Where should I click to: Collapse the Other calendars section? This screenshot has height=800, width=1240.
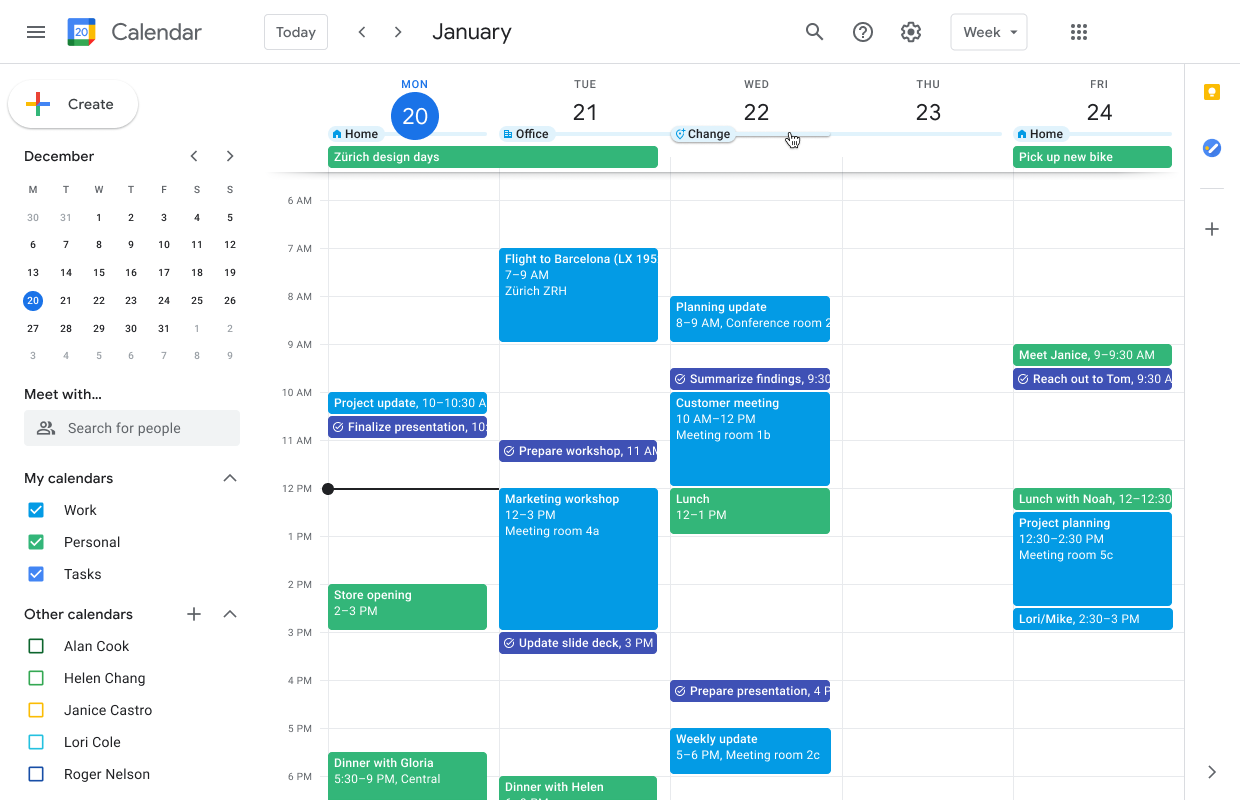click(230, 614)
